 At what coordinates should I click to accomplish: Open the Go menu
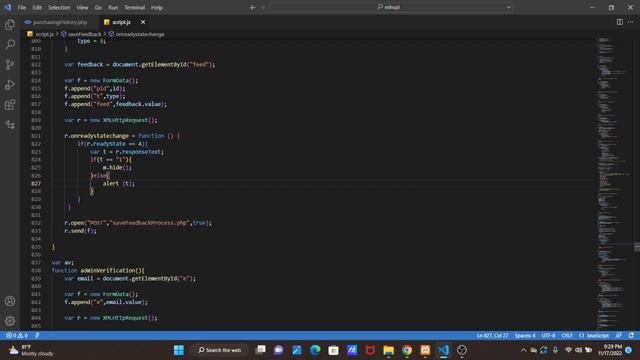point(98,7)
